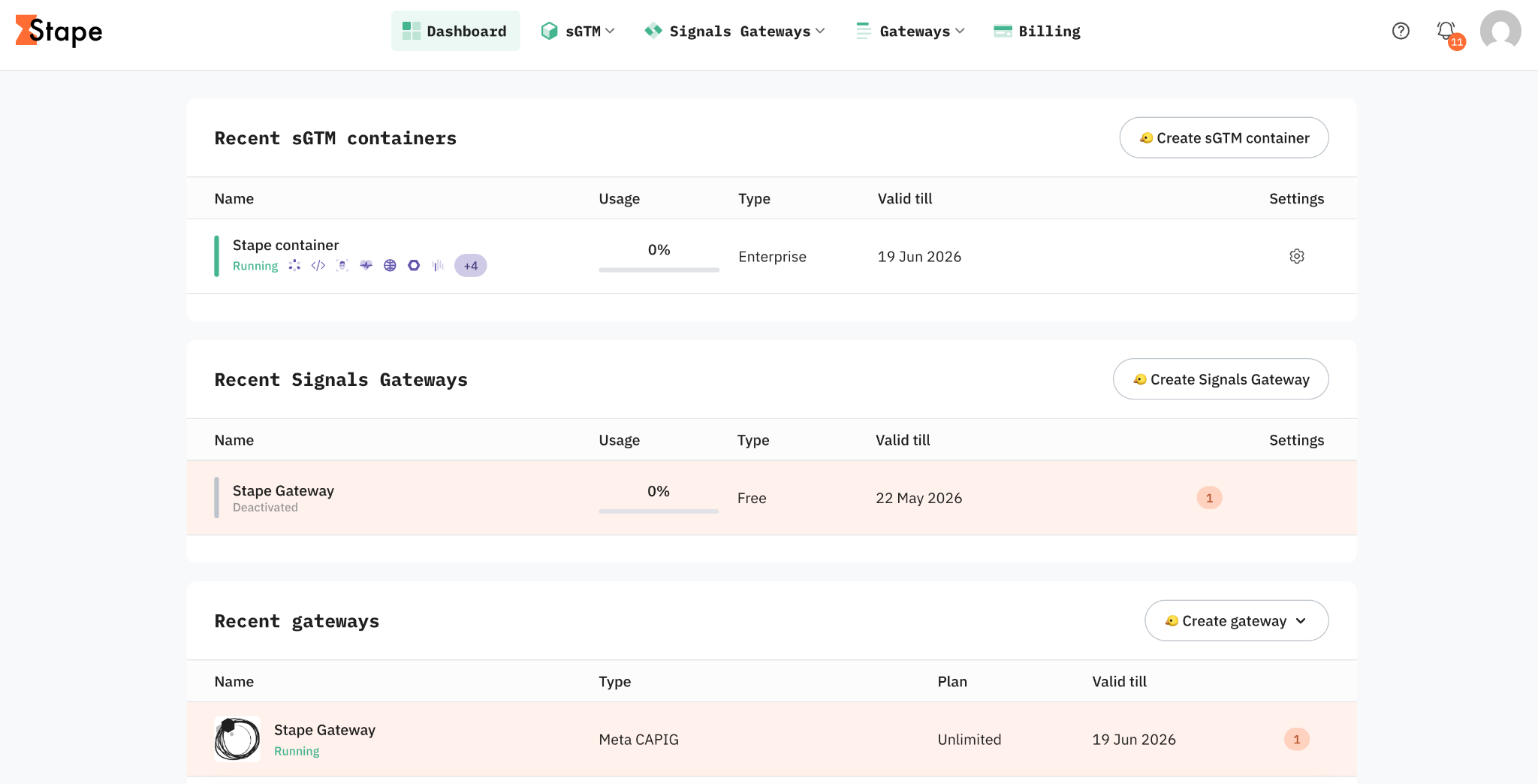Click the heartbeat power-up icon
Viewport: 1538px width, 784px height.
coord(366,265)
